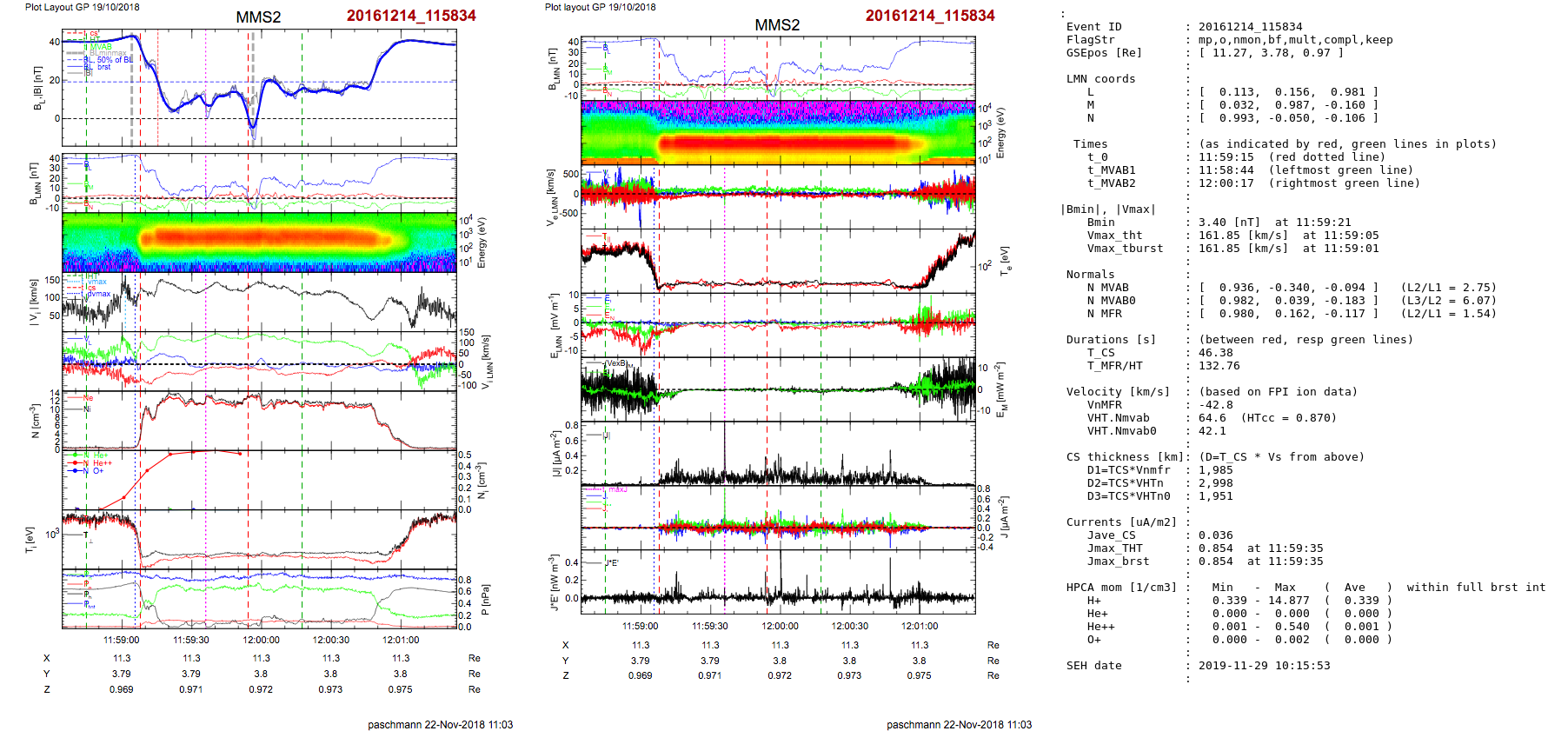Image resolution: width=1568 pixels, height=731 pixels.
Task: Click the paschmann footer under the right plot
Action: (959, 724)
